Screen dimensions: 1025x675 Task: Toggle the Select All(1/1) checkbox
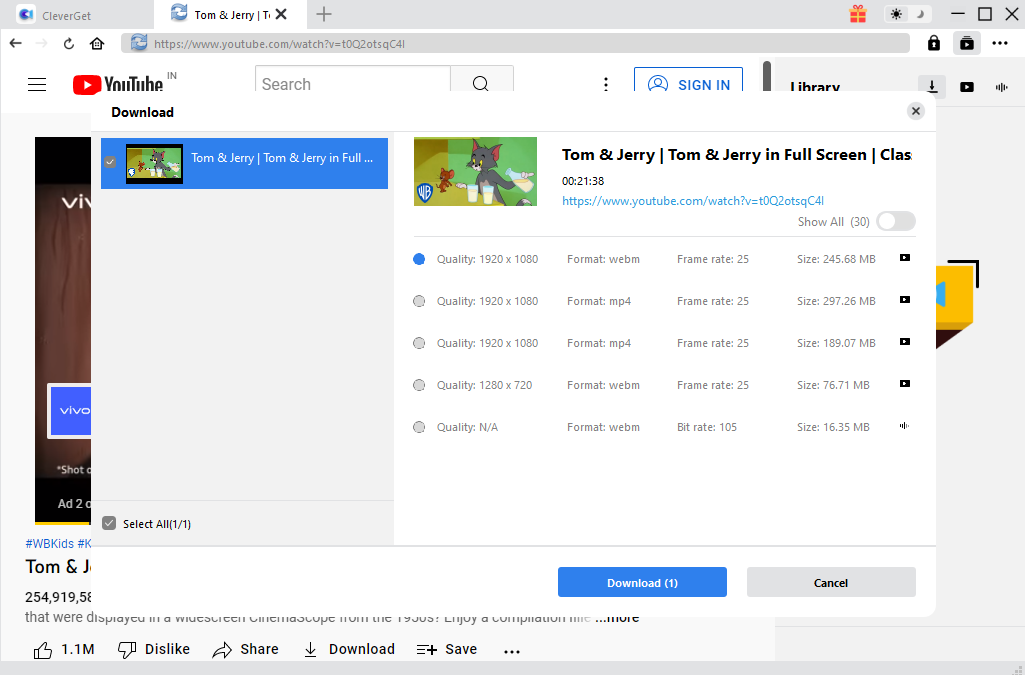pos(109,523)
